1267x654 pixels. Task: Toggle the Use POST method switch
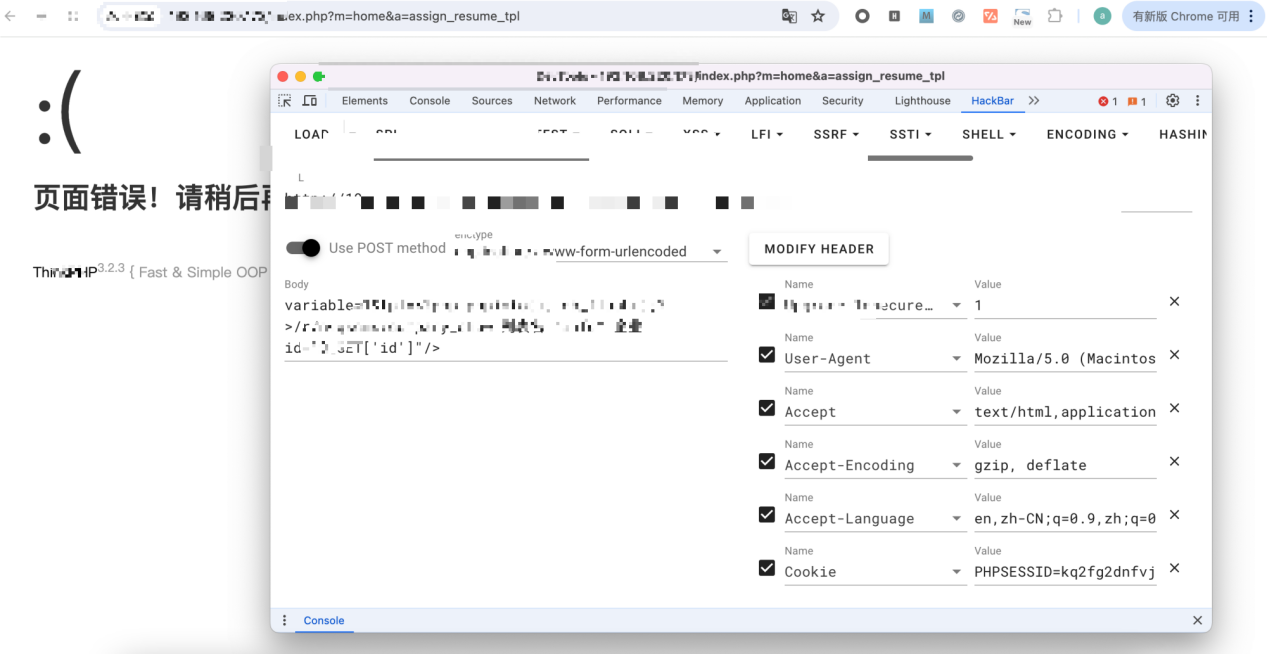(x=303, y=248)
